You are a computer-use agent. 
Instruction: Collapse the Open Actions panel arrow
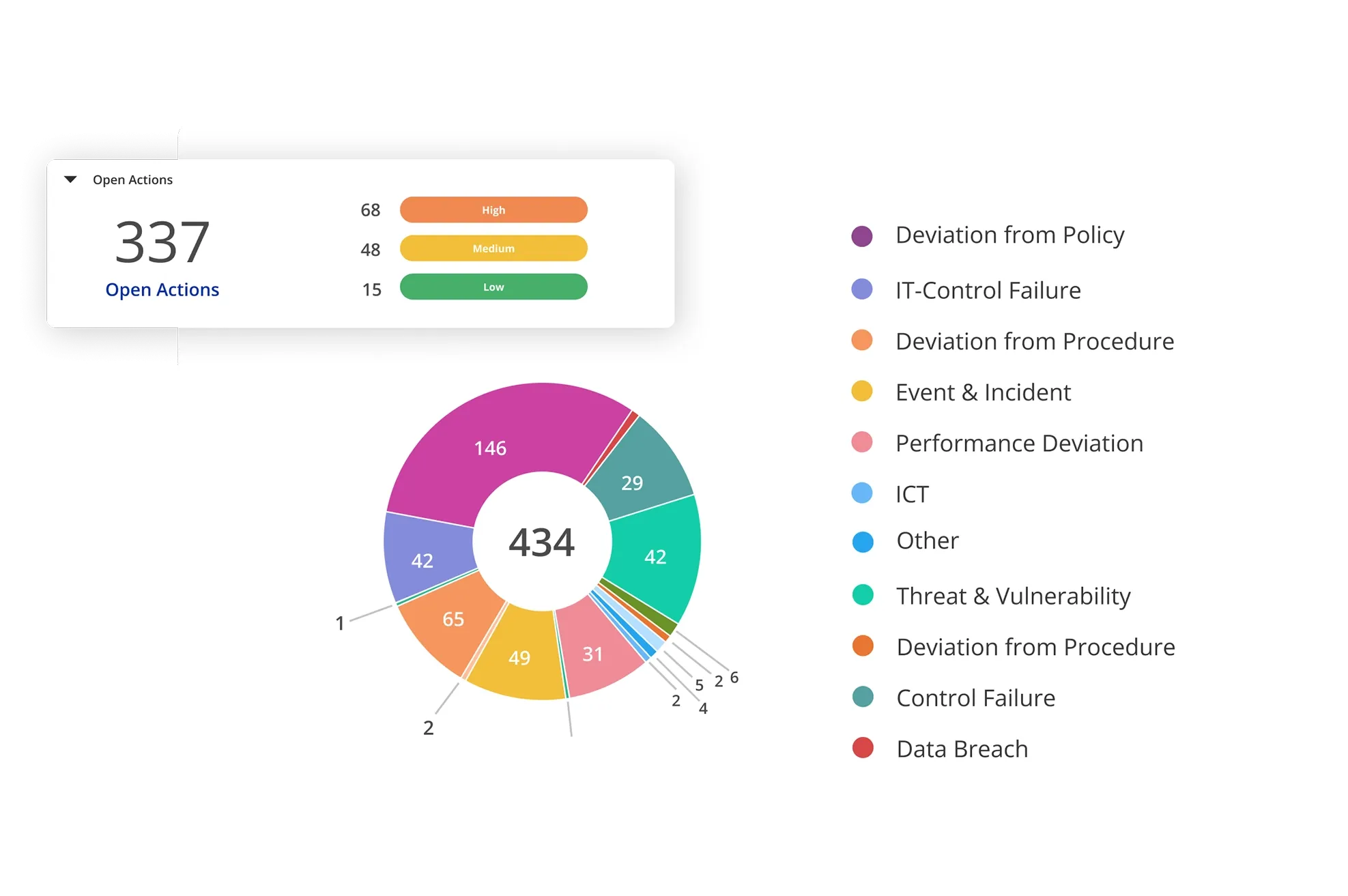(70, 179)
